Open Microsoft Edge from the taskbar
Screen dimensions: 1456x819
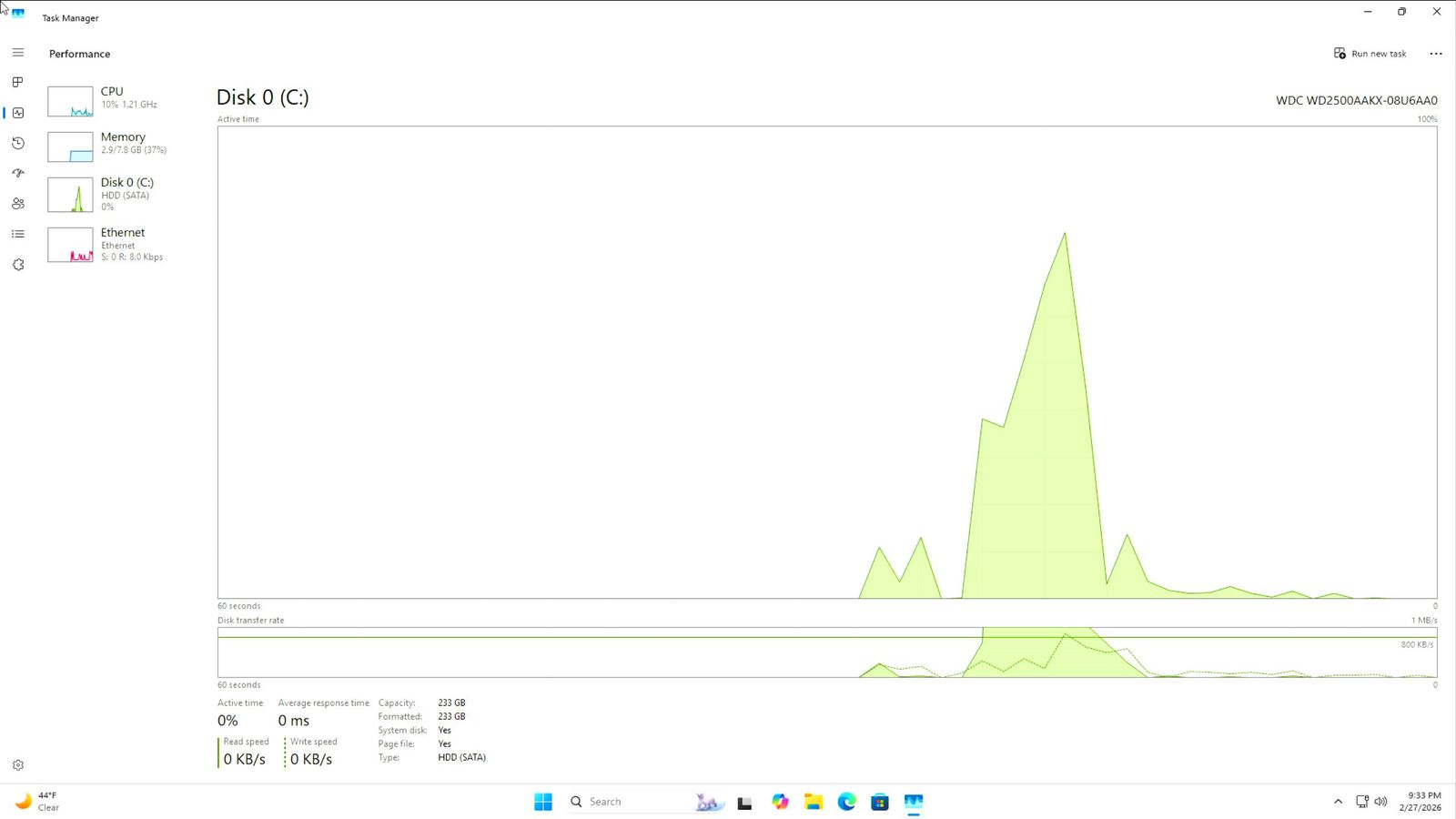coord(846,802)
